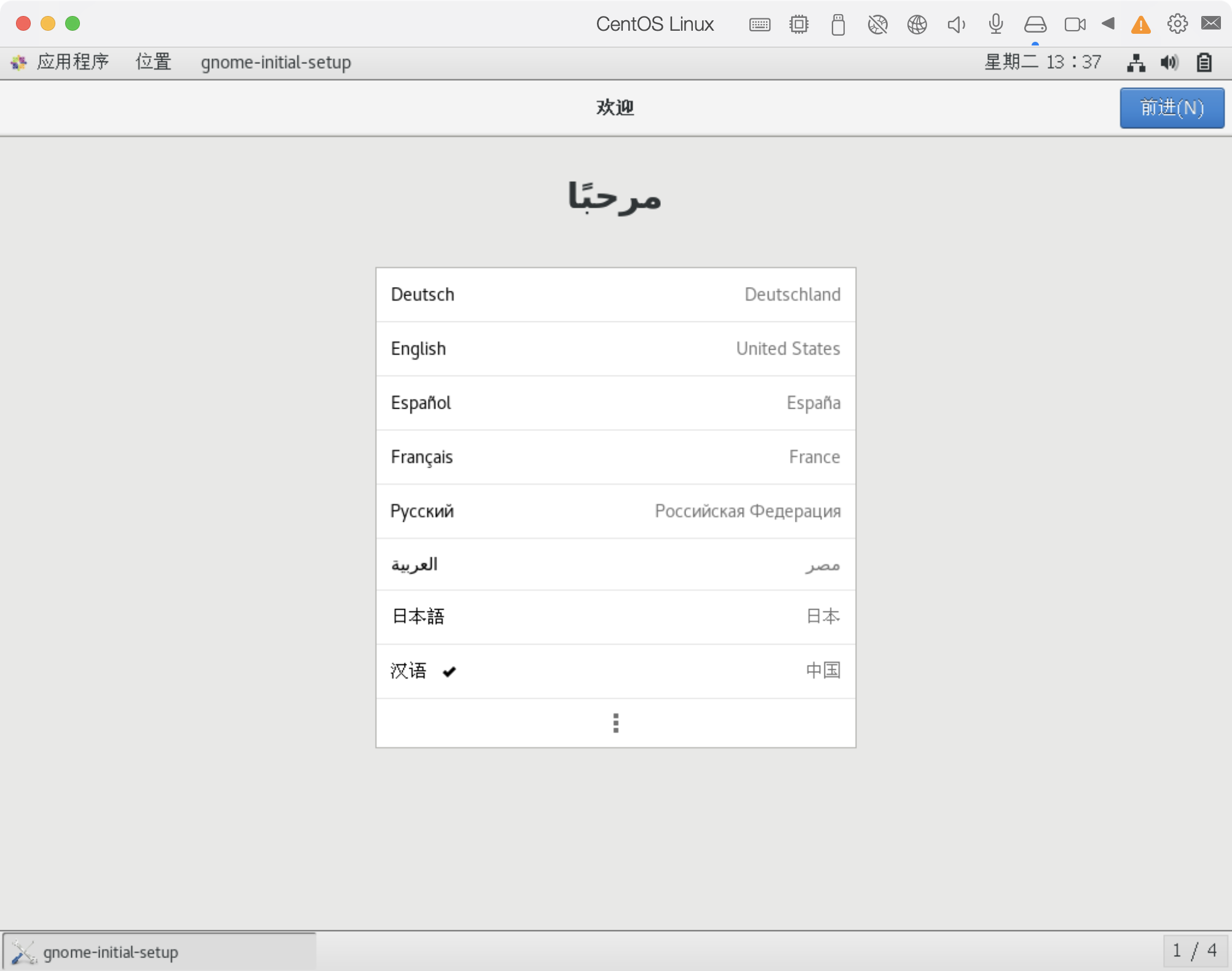1232x971 pixels.
Task: Select Español España language
Action: [x=615, y=403]
